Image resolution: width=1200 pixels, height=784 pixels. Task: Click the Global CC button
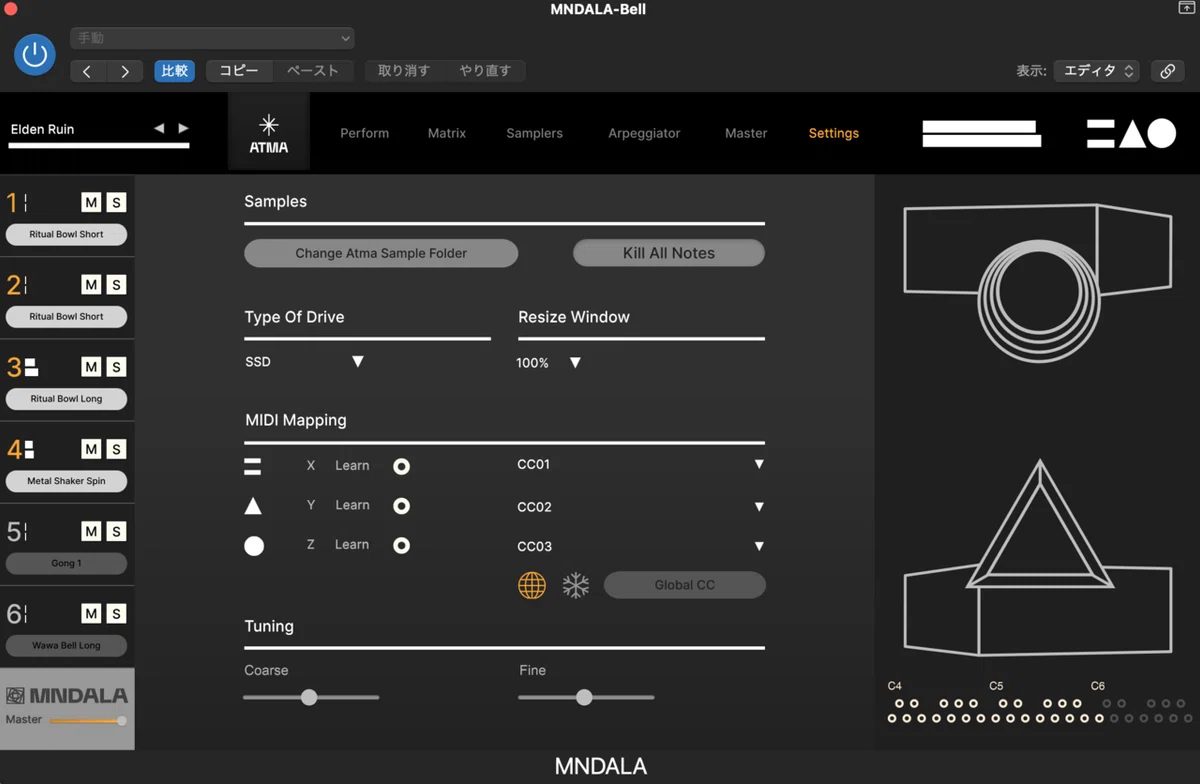(x=685, y=585)
